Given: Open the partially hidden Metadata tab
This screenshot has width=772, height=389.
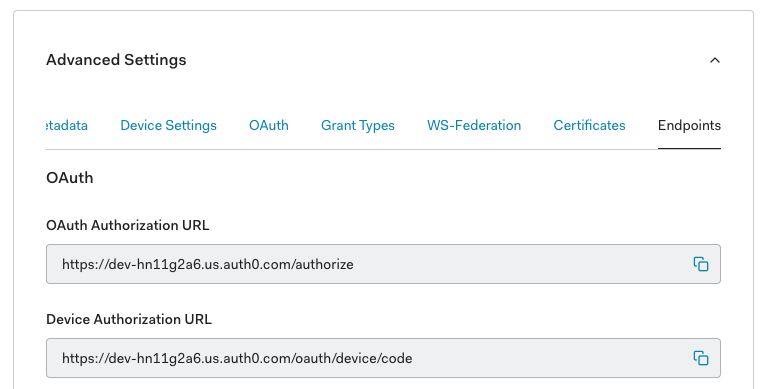Looking at the screenshot, I should click(x=67, y=126).
